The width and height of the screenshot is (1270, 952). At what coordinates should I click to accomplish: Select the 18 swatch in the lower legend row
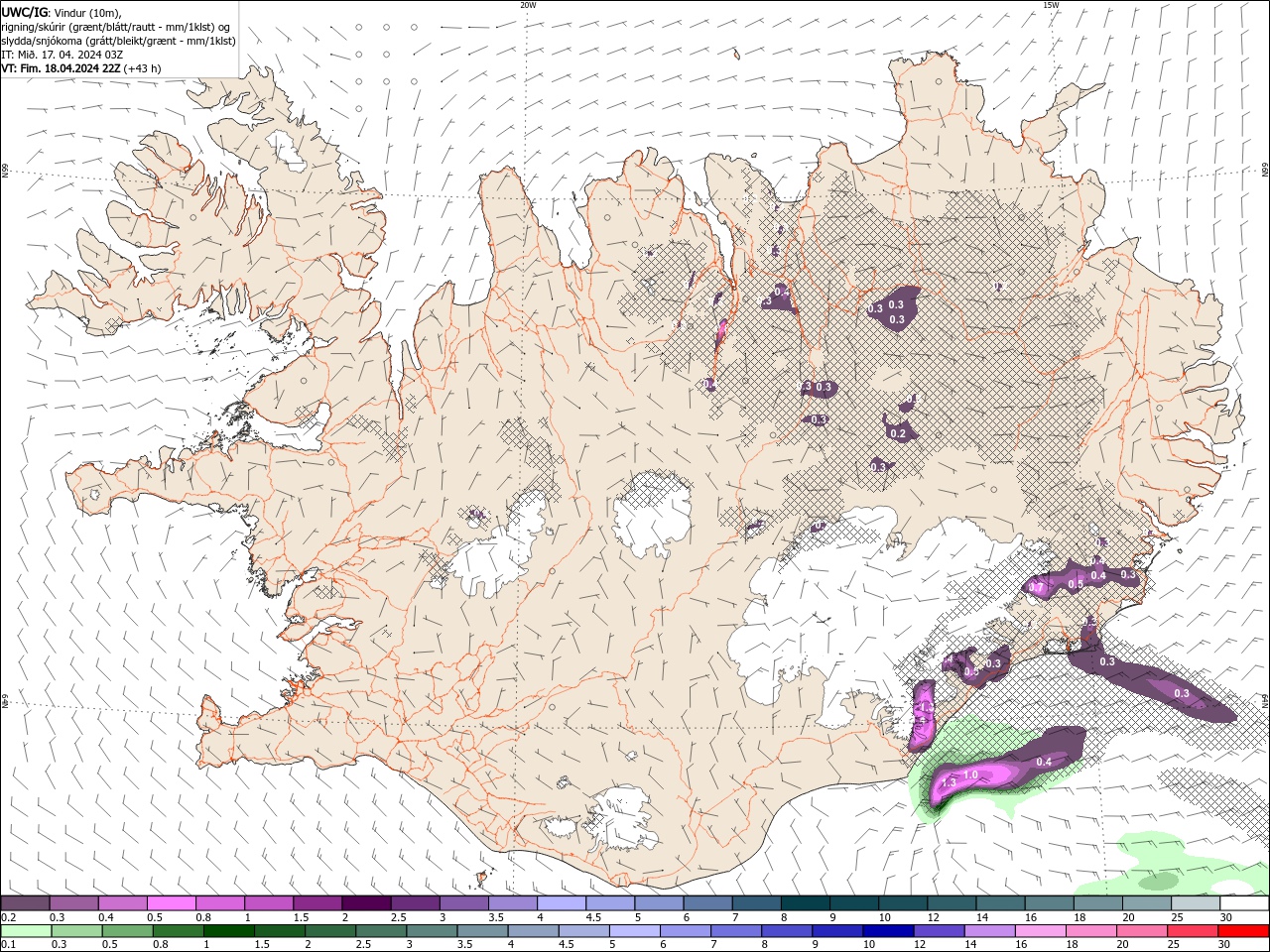pyautogui.click(x=1089, y=931)
